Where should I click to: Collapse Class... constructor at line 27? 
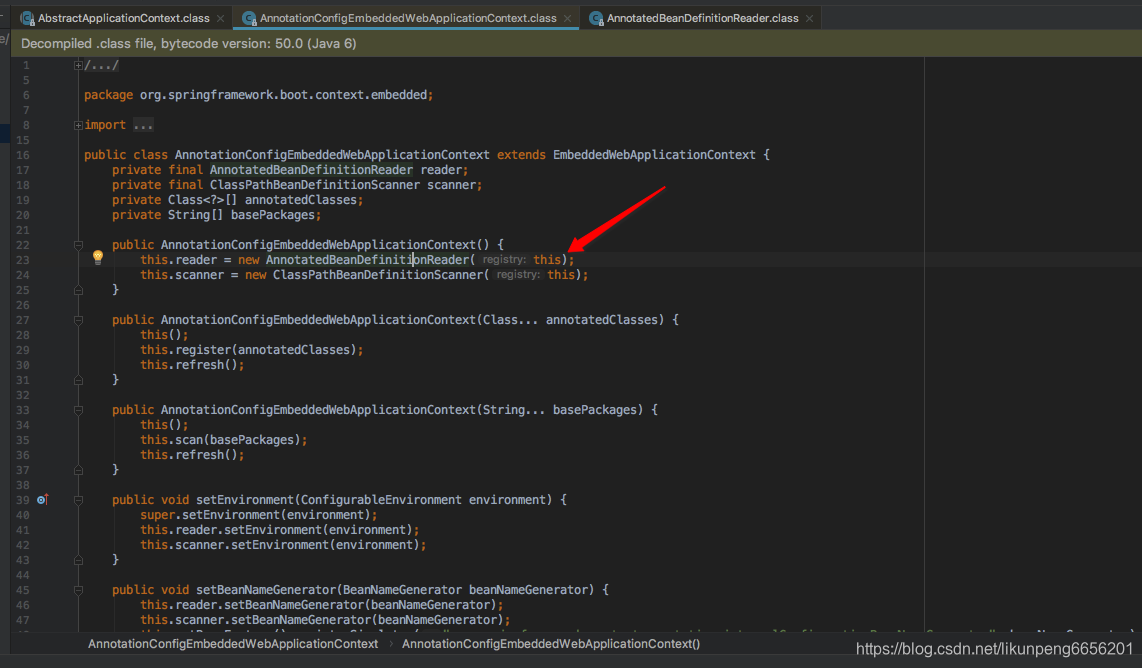(x=78, y=320)
